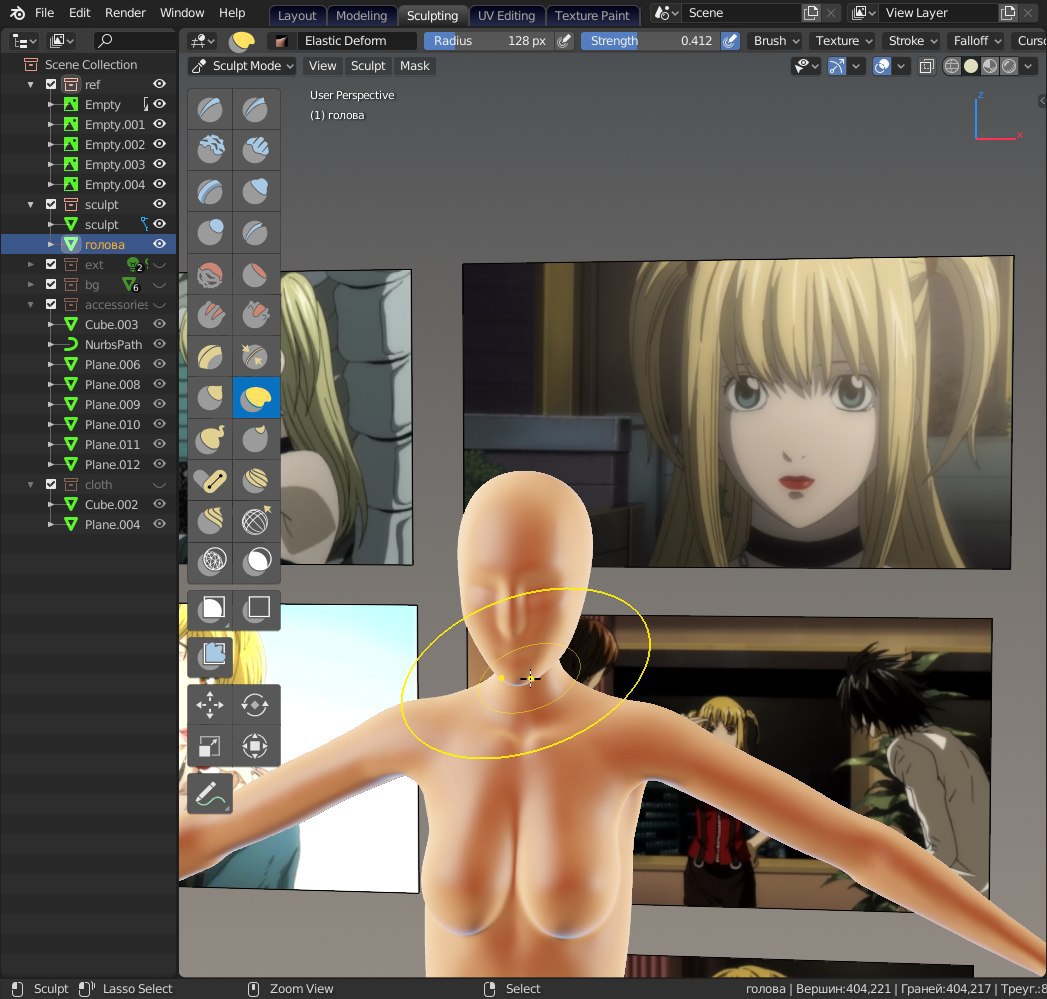Select the Clay Strips brush

pyautogui.click(x=255, y=149)
